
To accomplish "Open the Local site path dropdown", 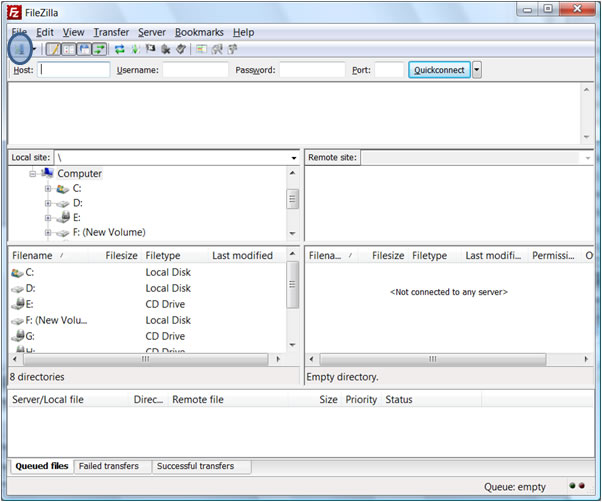I will click(x=294, y=158).
